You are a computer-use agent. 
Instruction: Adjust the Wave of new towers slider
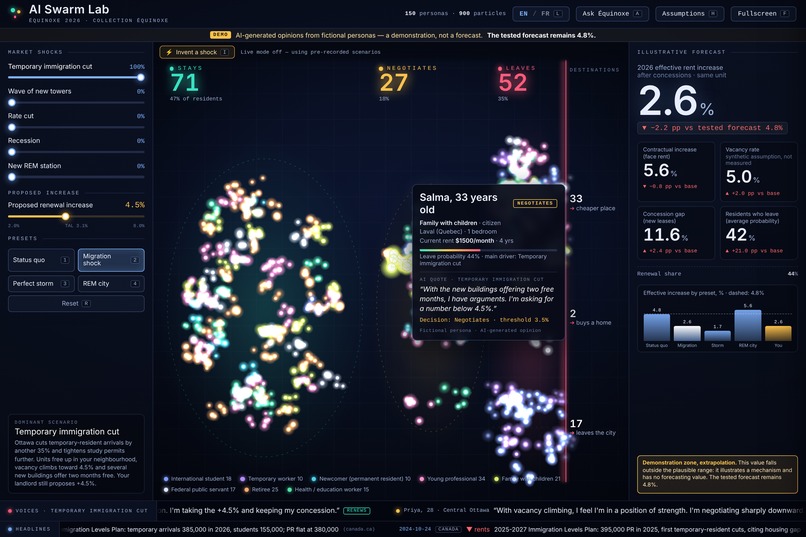tap(76, 102)
